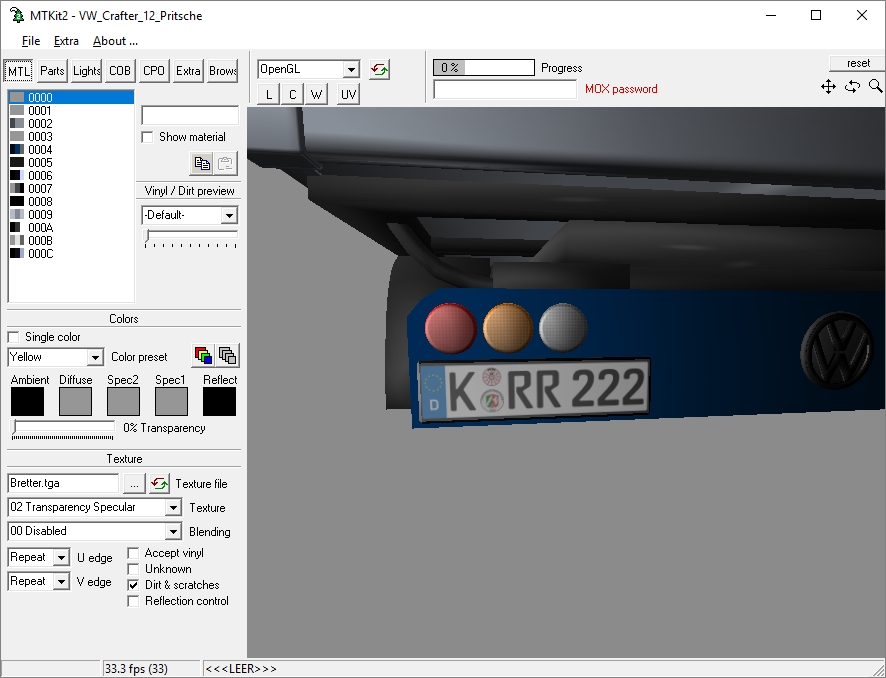Open the File menu
The width and height of the screenshot is (886, 678).
(x=31, y=41)
